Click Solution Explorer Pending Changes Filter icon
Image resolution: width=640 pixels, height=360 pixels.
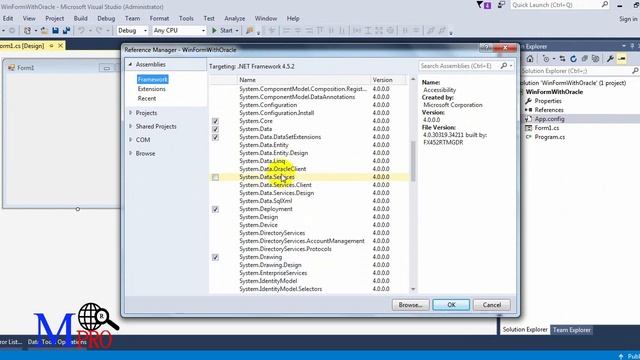point(546,59)
